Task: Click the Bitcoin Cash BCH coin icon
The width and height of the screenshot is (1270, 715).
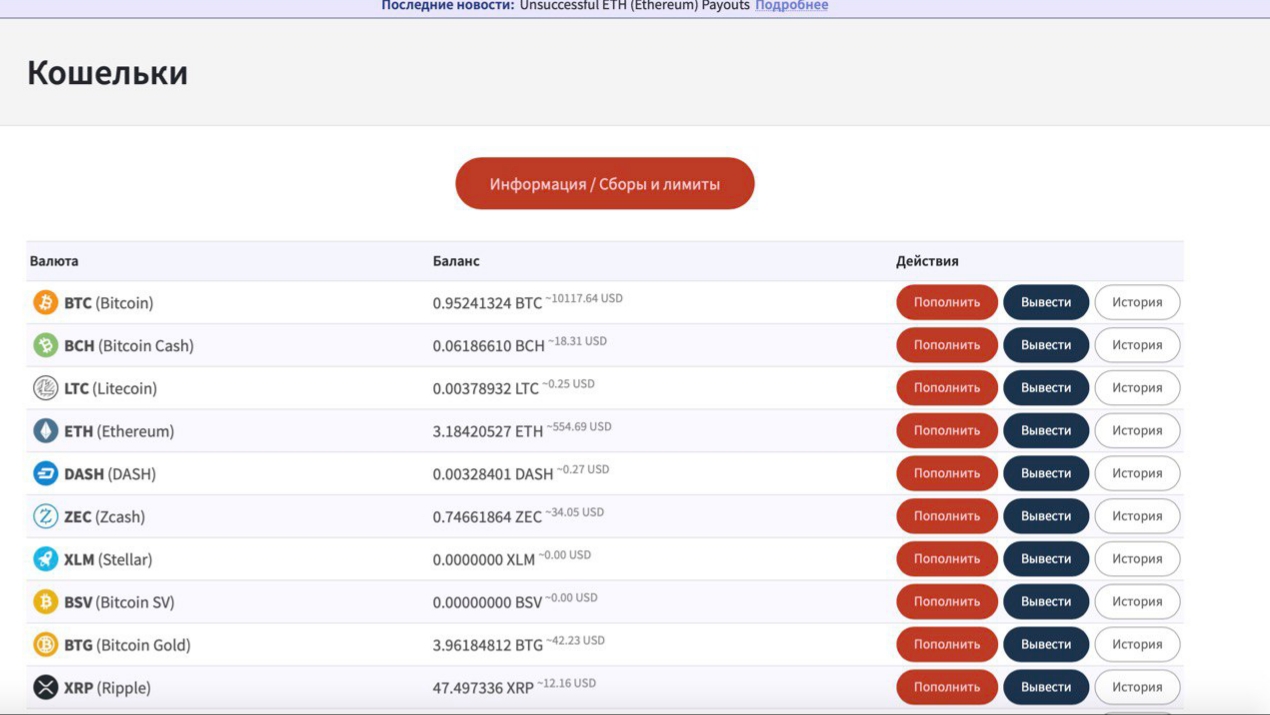Action: tap(46, 345)
